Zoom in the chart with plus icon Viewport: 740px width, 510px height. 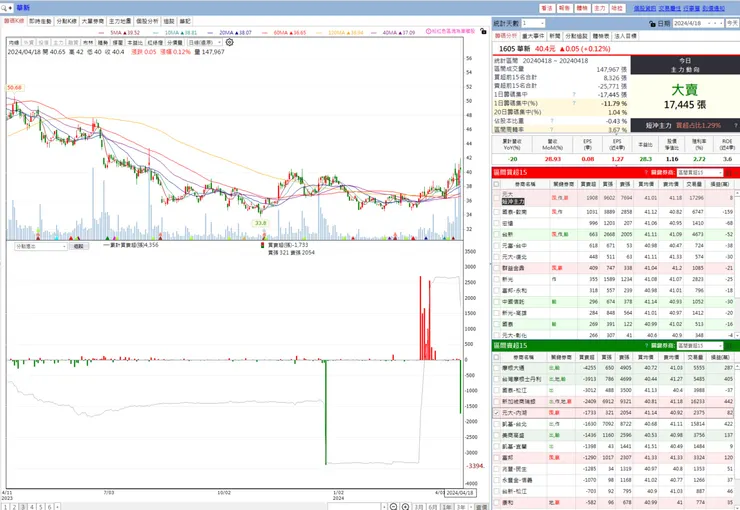point(405,506)
